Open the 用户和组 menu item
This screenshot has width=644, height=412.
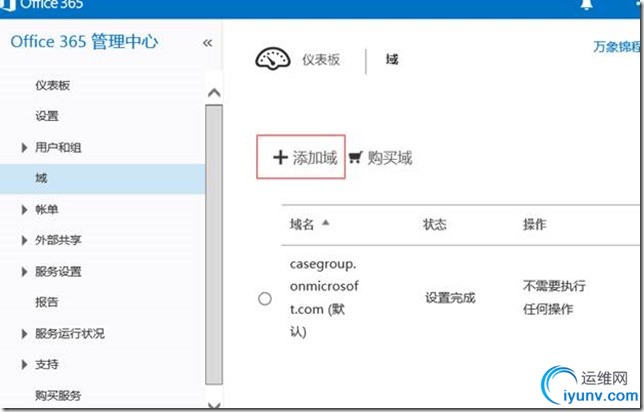click(58, 147)
